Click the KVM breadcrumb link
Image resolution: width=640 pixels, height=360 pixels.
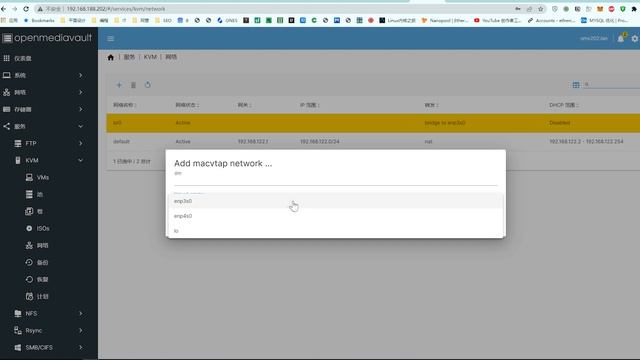[150, 57]
